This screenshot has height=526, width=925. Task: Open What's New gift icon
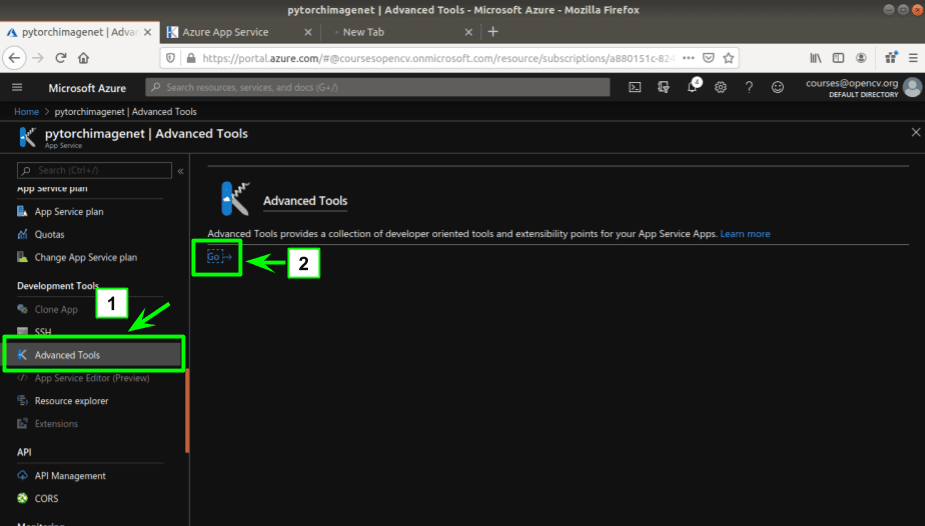pyautogui.click(x=891, y=57)
